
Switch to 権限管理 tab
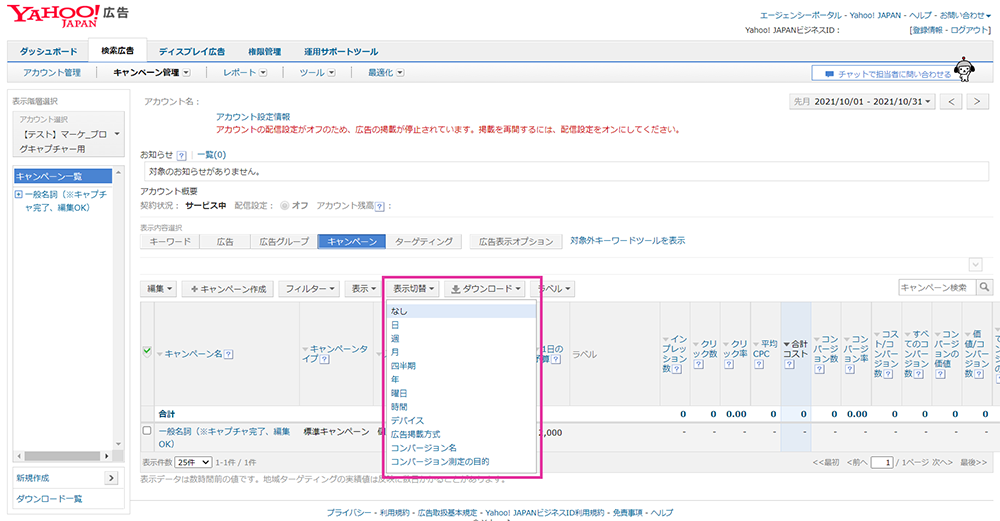pos(264,51)
